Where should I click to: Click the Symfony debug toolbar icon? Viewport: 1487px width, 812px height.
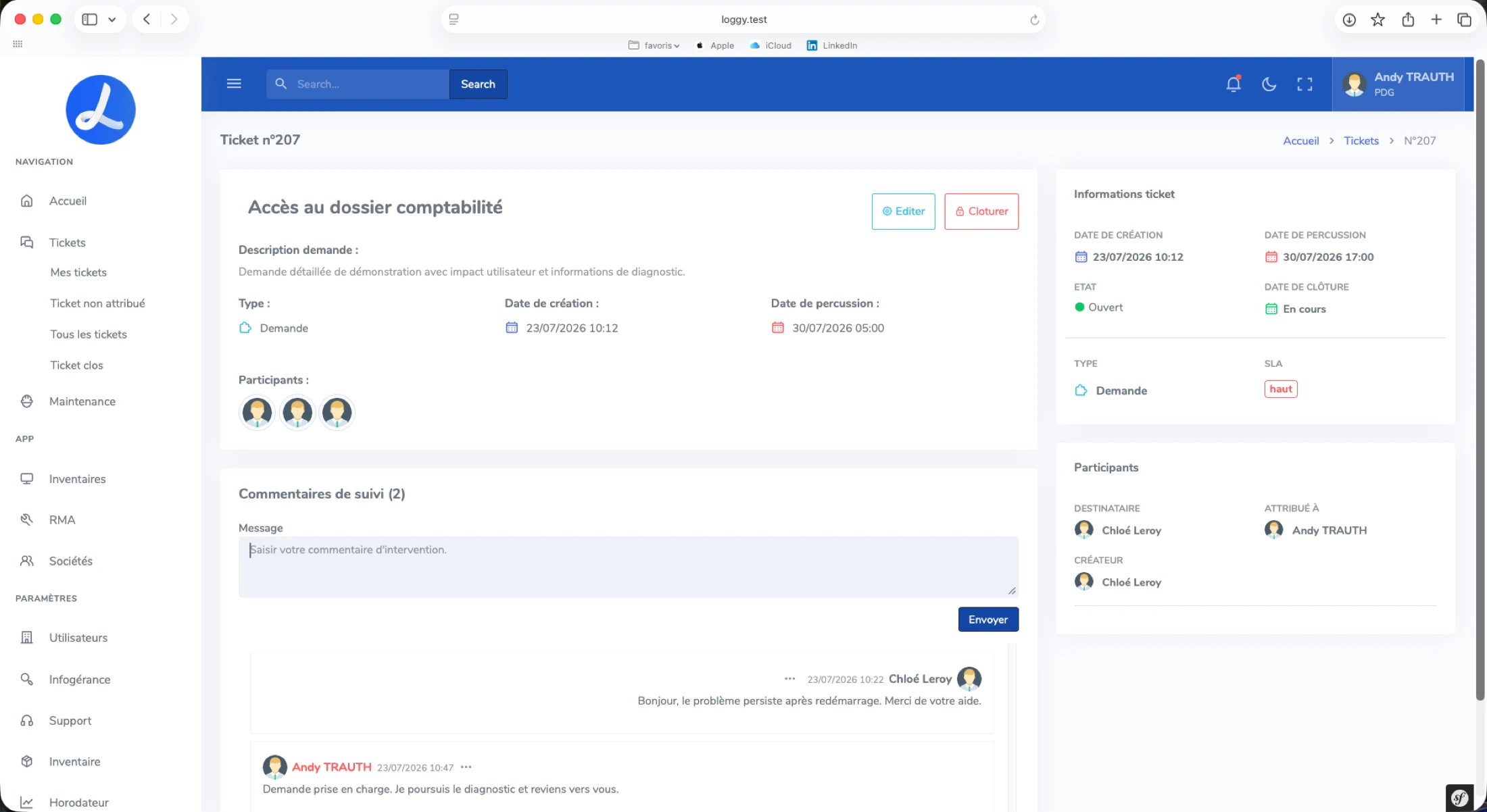[1459, 798]
